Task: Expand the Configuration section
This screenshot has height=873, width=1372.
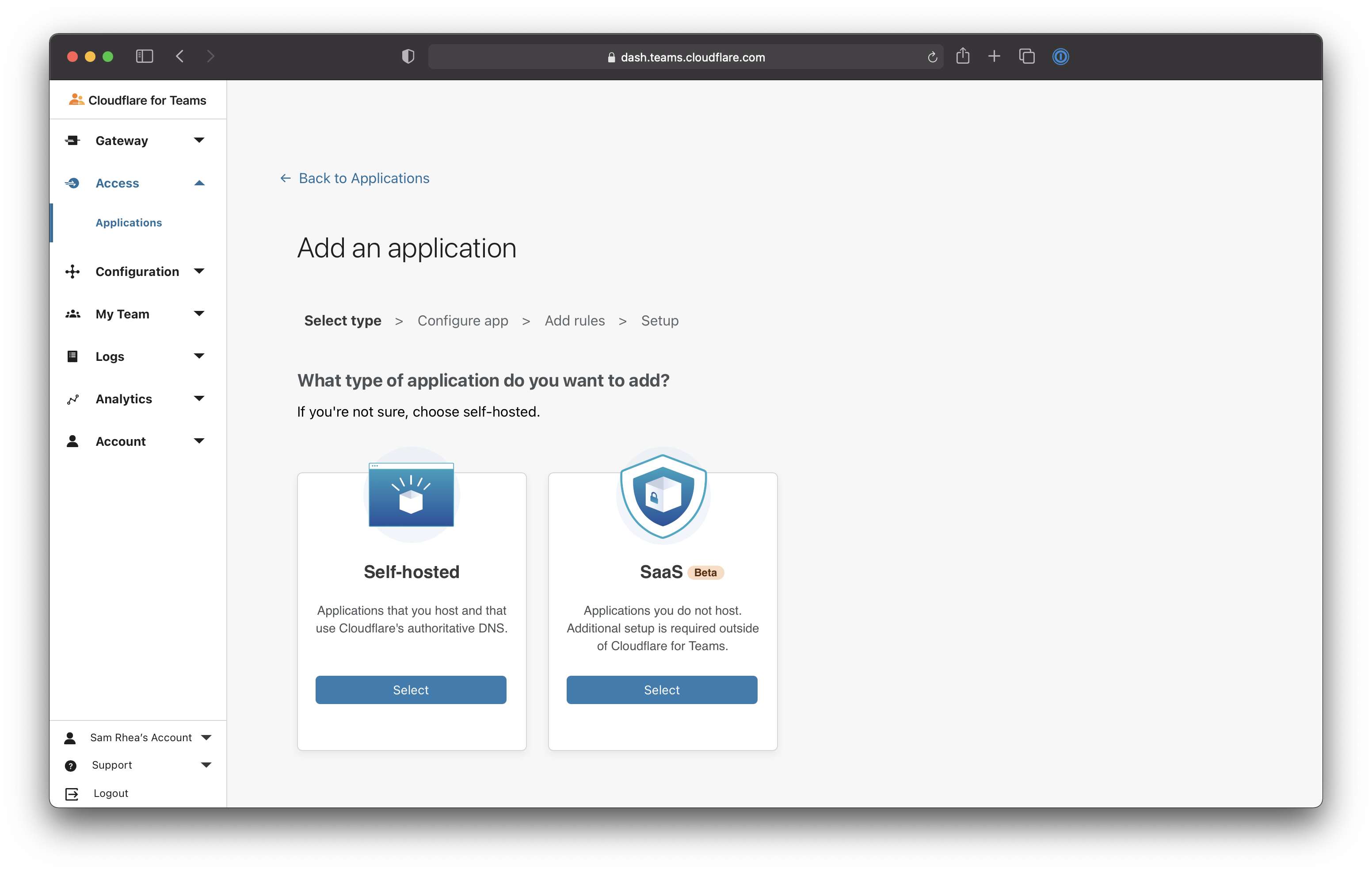Action: (x=137, y=272)
